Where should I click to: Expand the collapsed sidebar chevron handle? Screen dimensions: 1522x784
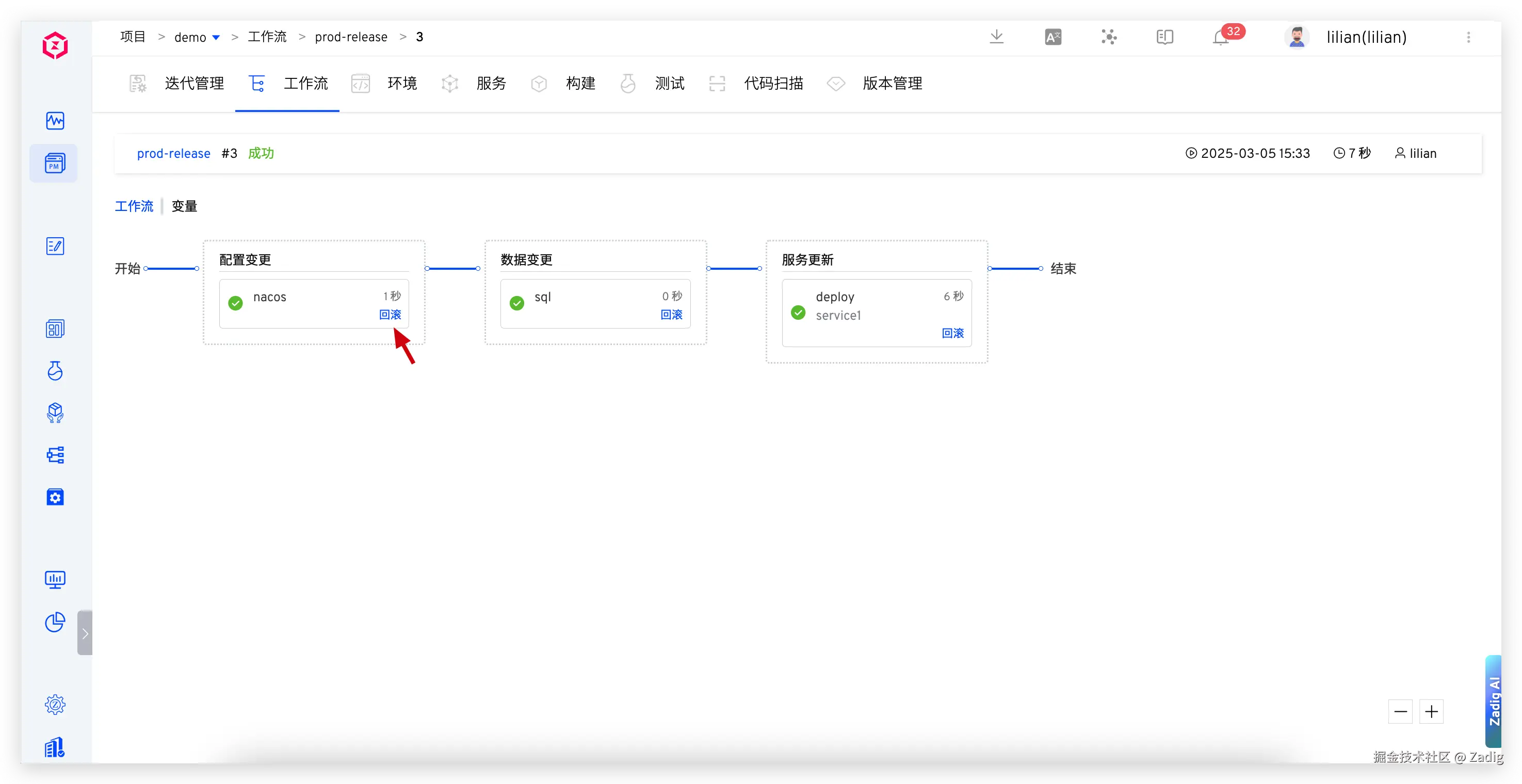pyautogui.click(x=85, y=633)
